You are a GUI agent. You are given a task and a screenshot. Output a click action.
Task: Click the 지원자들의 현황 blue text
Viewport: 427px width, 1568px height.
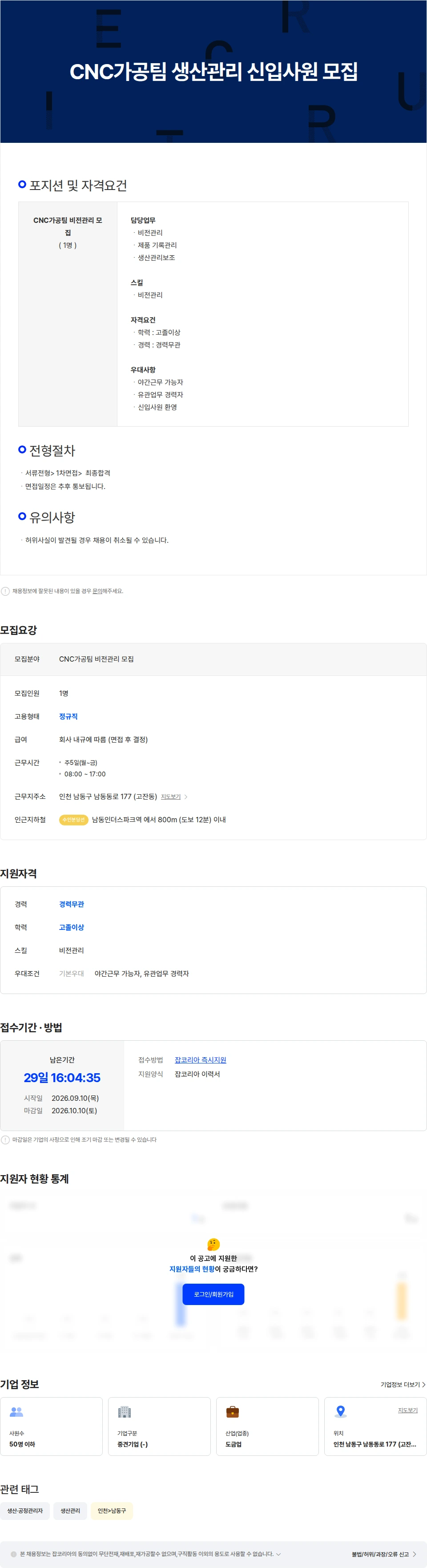tap(192, 1269)
